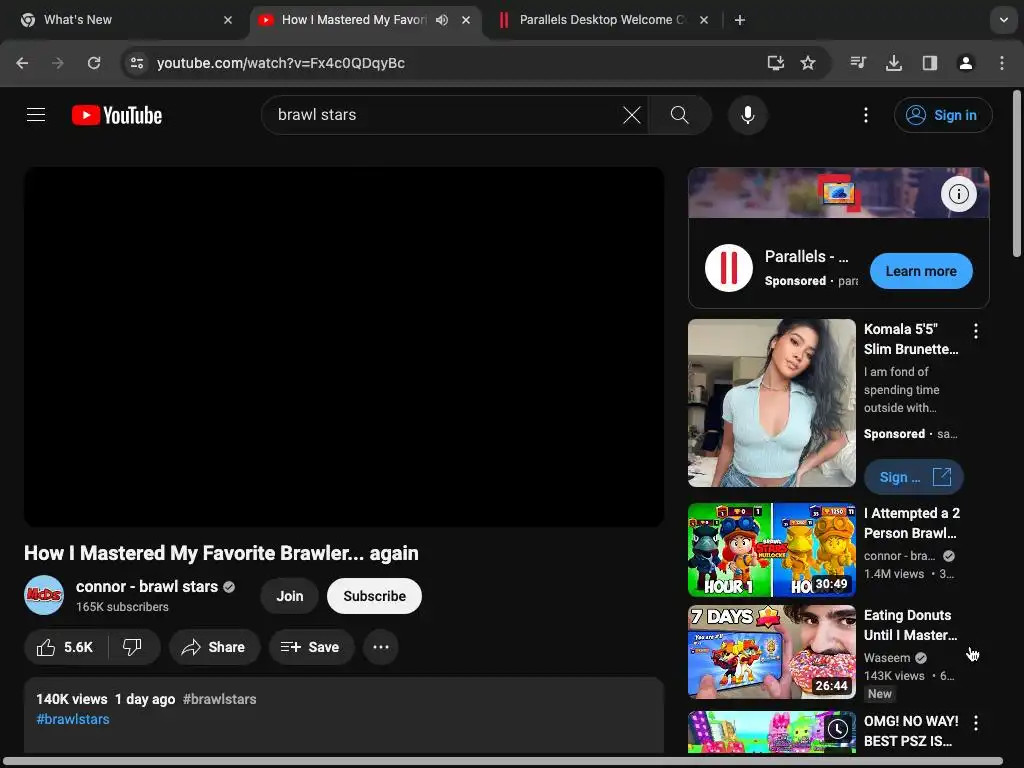This screenshot has width=1024, height=768.
Task: Click Learn more on Parallels ad
Action: click(921, 271)
